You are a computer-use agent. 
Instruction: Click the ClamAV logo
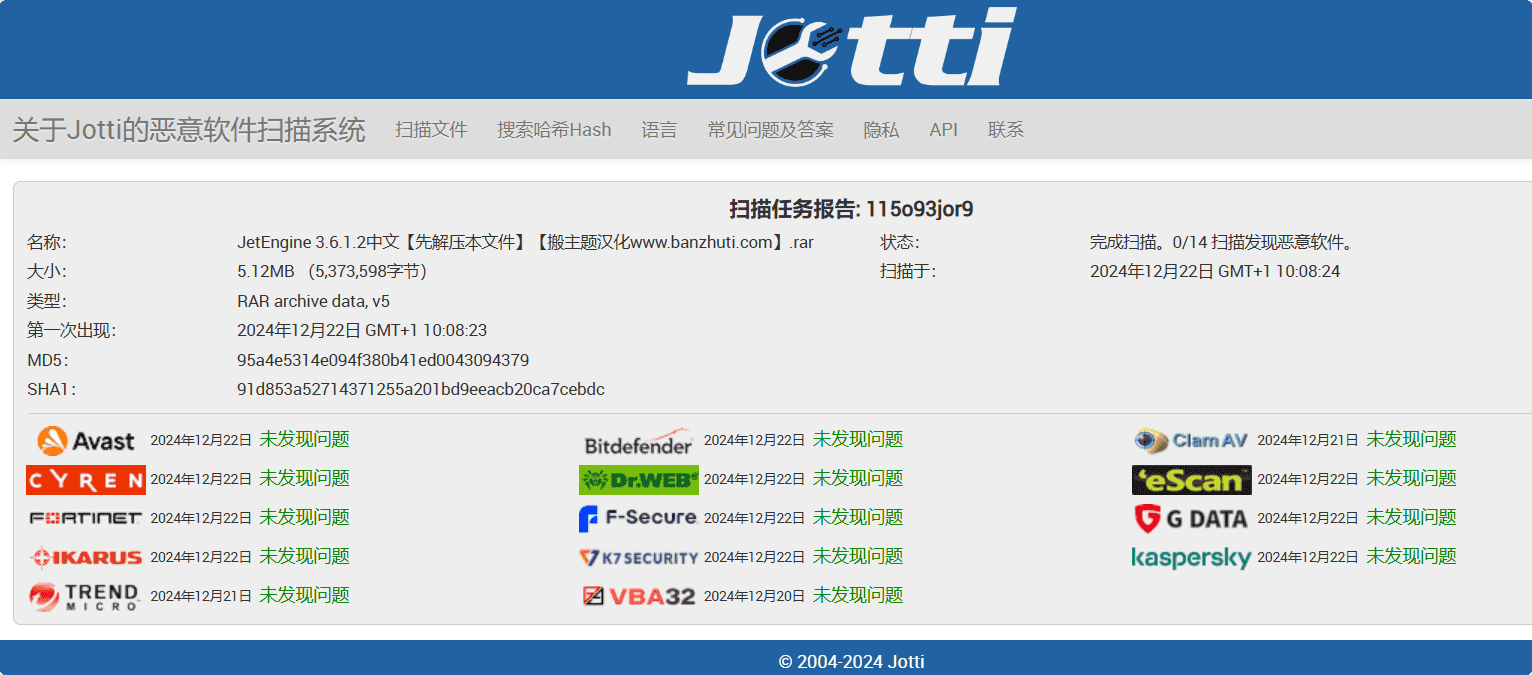click(1191, 440)
